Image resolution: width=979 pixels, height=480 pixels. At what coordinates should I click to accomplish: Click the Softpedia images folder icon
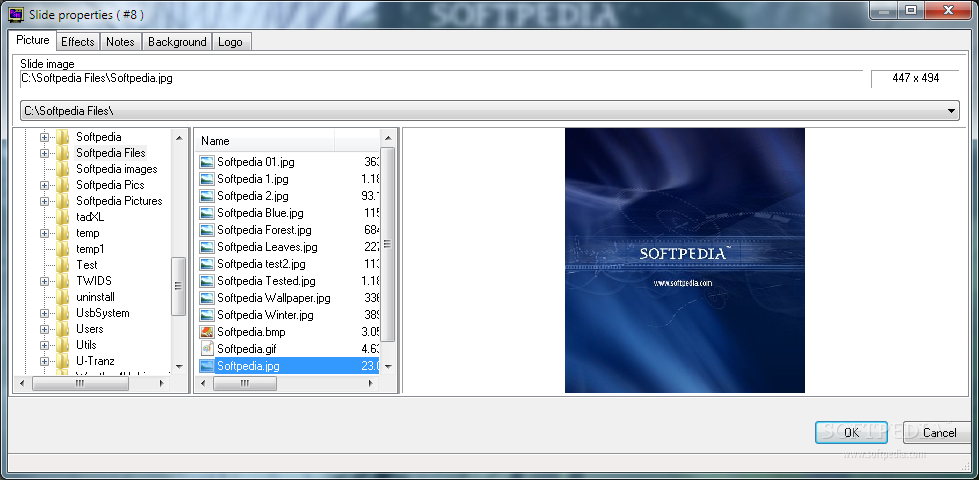(x=62, y=169)
